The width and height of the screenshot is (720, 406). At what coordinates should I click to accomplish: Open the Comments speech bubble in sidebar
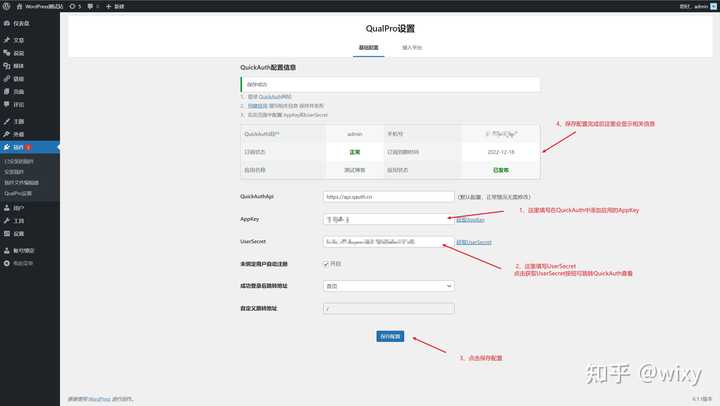[x=7, y=104]
